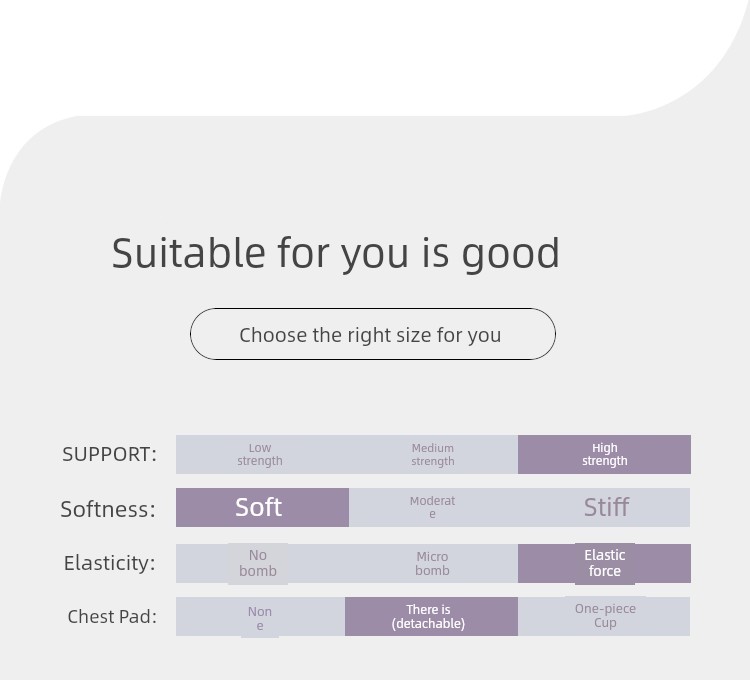
Task: Pick None for the Chest Pad
Action: coord(260,617)
